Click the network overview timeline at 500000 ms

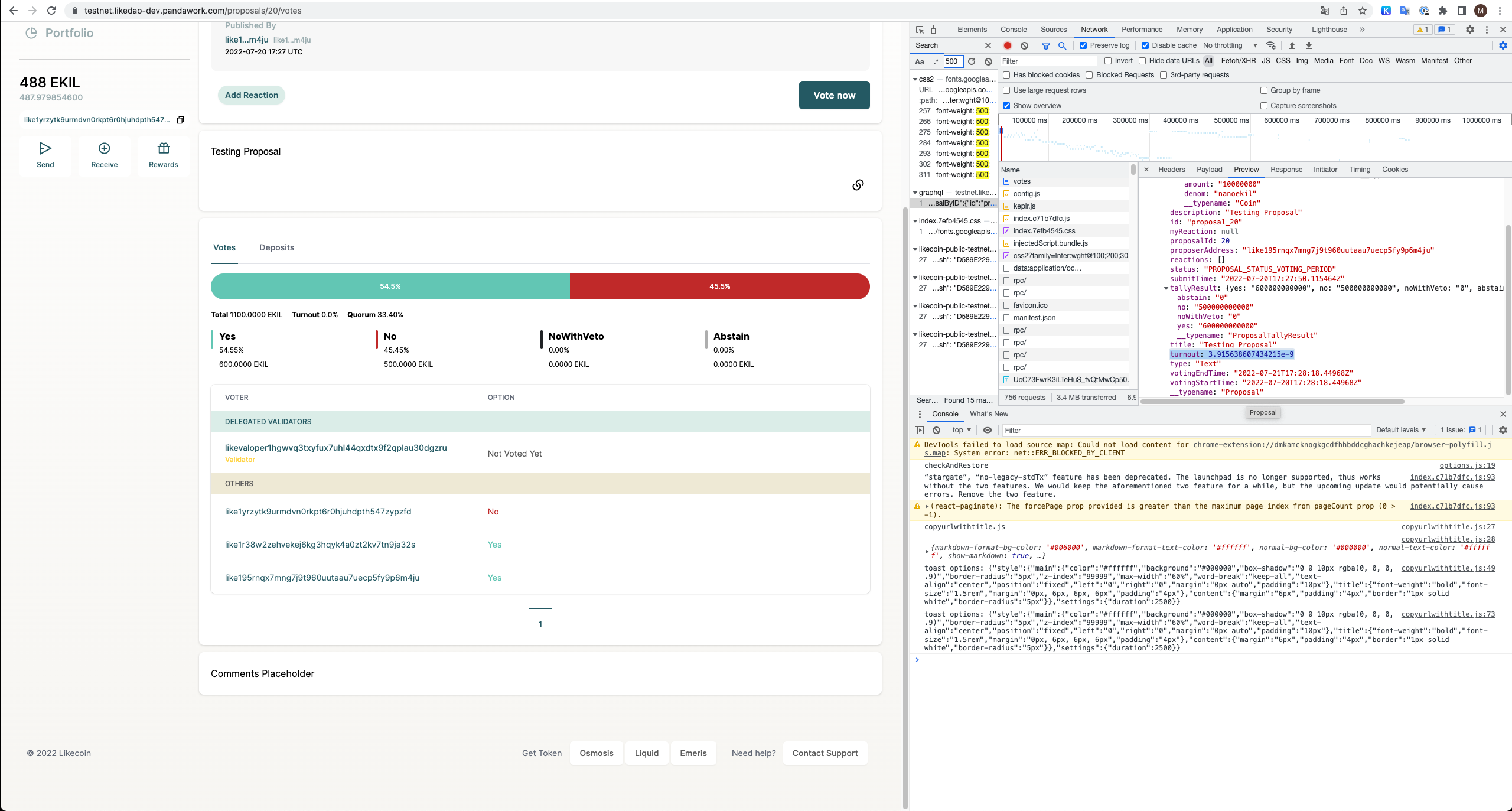click(x=1231, y=120)
